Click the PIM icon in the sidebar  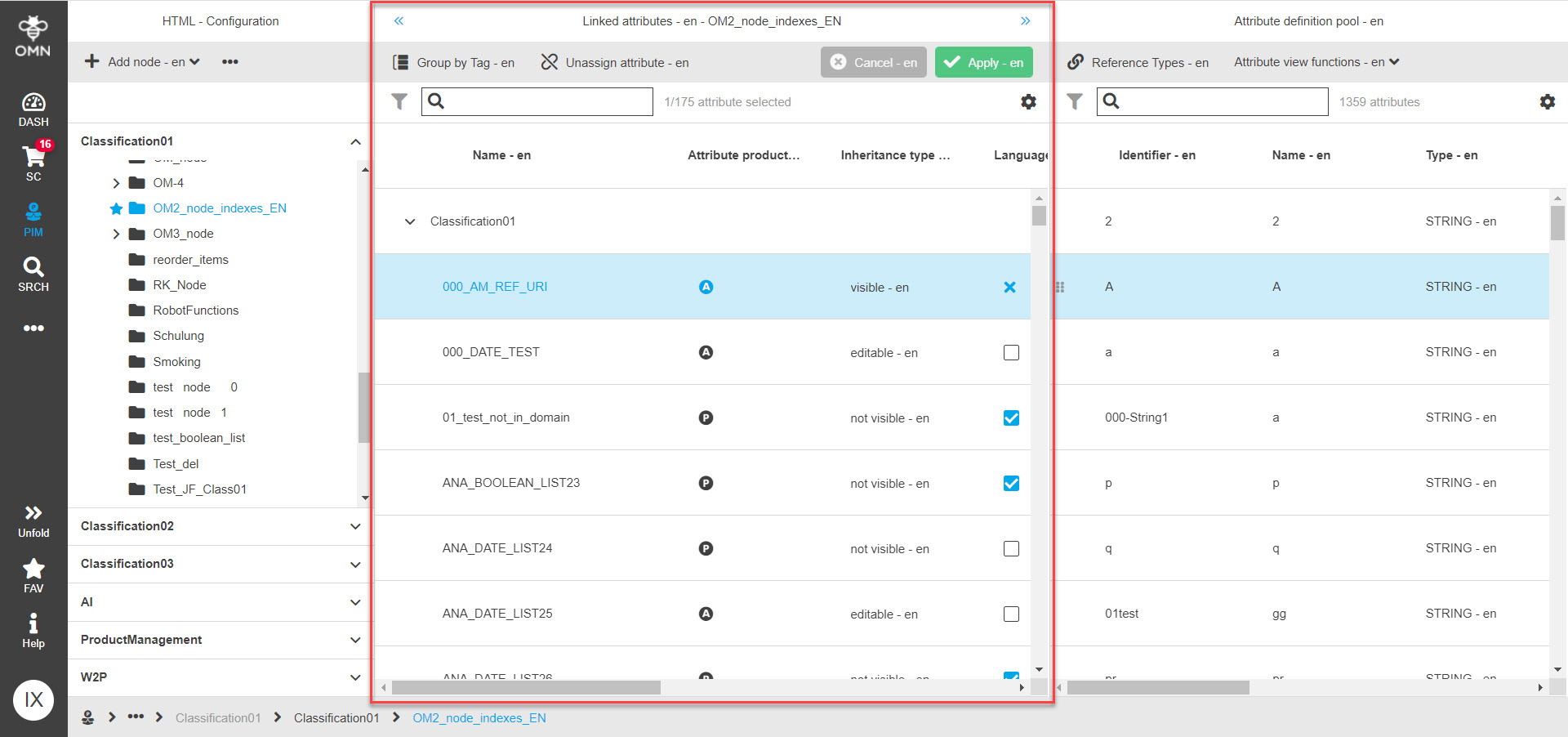click(x=33, y=217)
